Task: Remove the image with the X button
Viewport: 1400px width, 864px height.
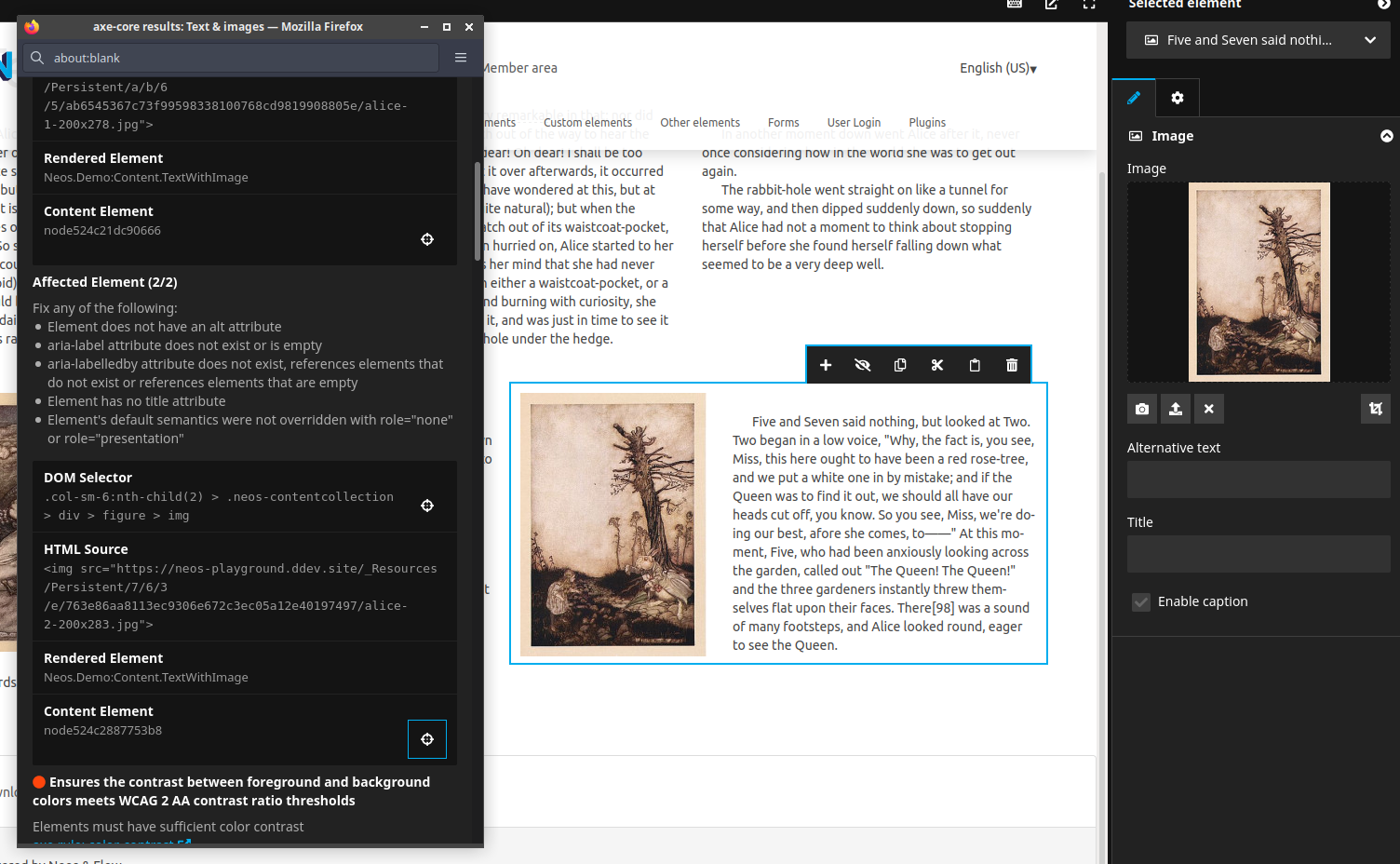Action: tap(1209, 409)
